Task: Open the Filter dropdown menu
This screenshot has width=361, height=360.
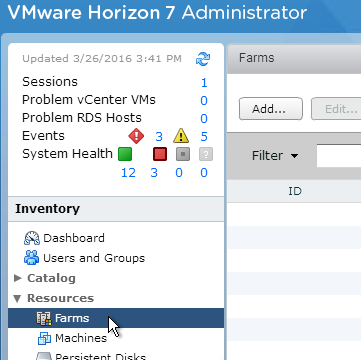Action: click(x=275, y=156)
